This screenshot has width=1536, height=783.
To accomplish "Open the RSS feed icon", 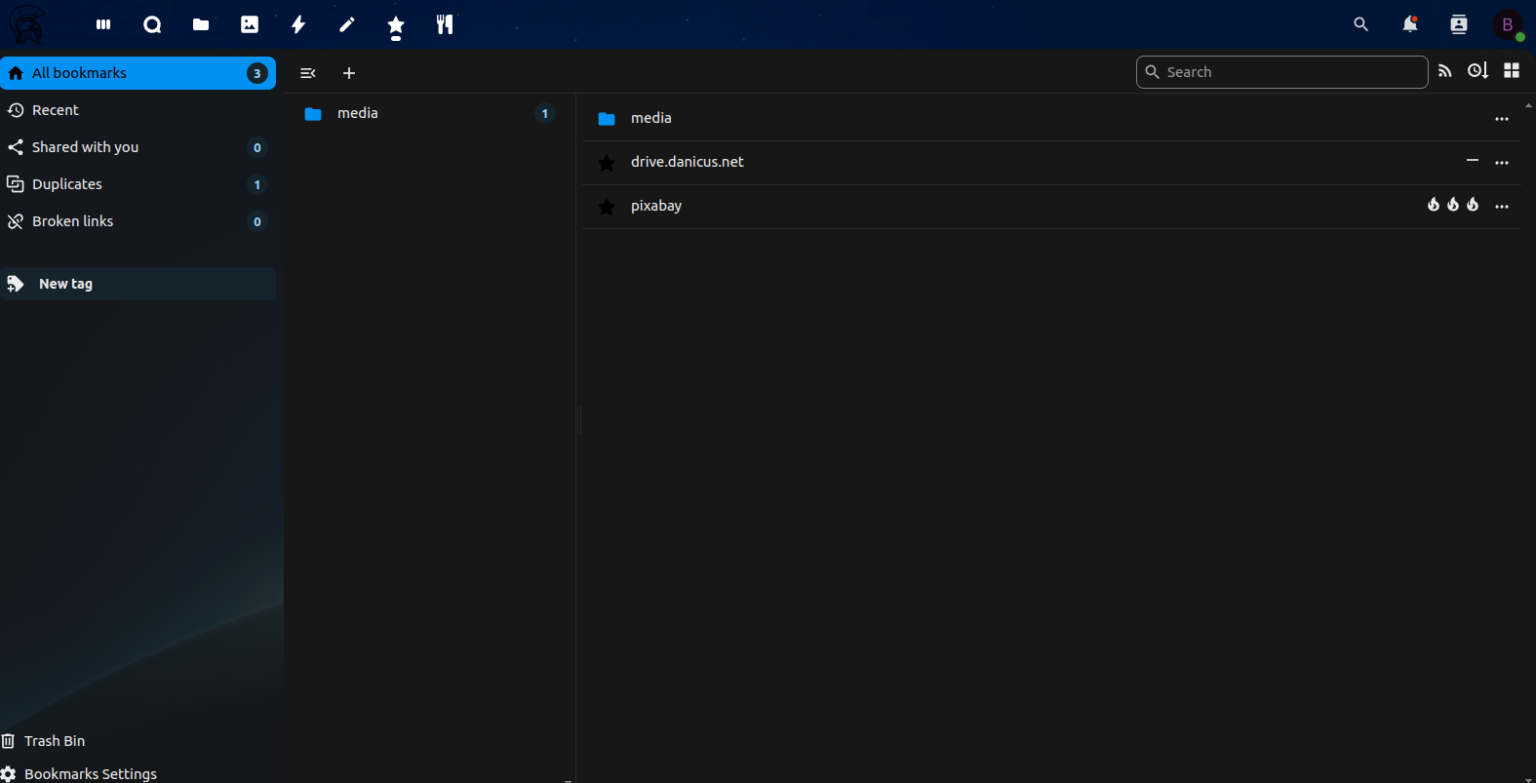I will pyautogui.click(x=1444, y=72).
